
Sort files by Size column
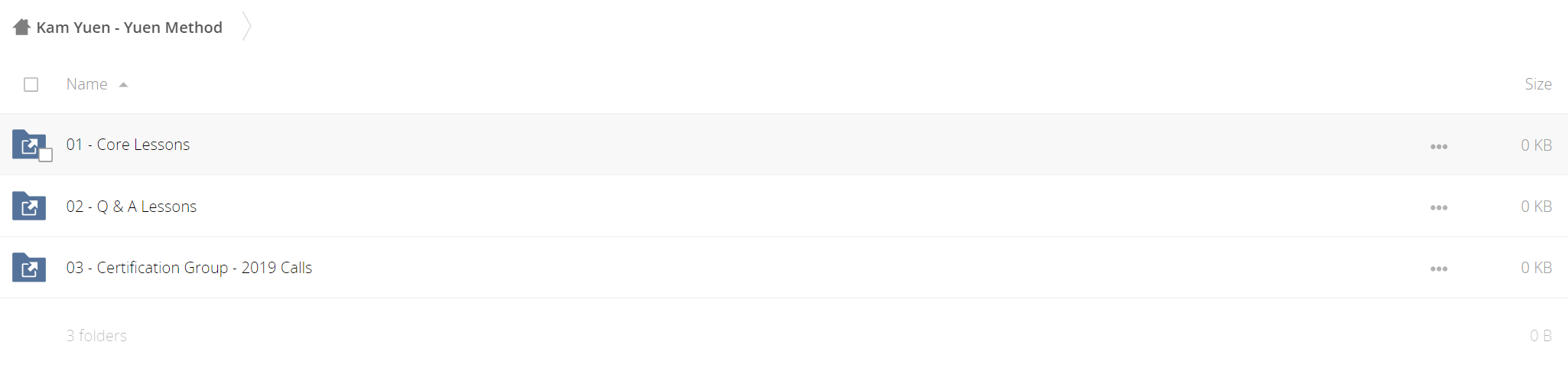(x=1537, y=84)
